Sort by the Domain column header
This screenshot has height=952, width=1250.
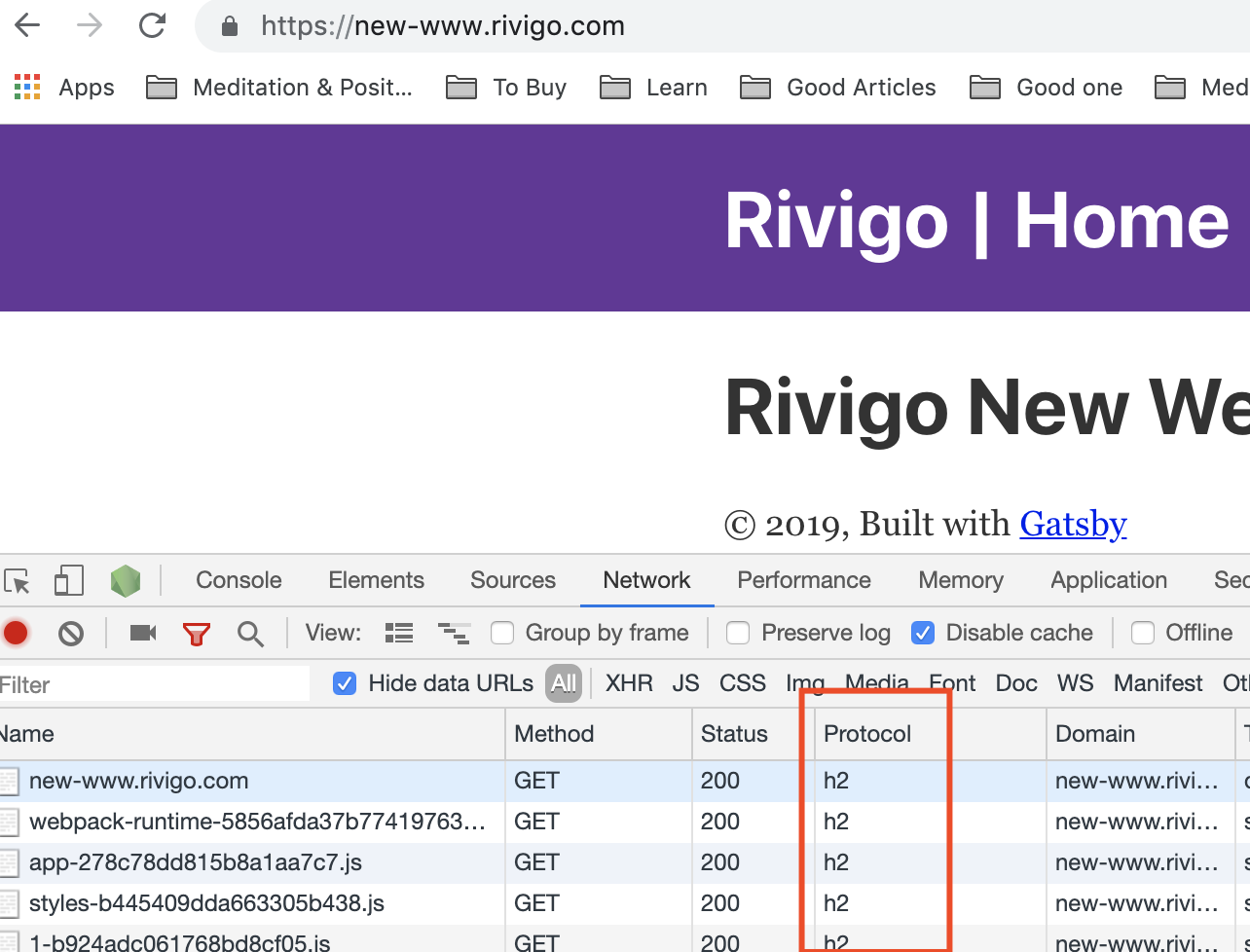(x=1140, y=734)
